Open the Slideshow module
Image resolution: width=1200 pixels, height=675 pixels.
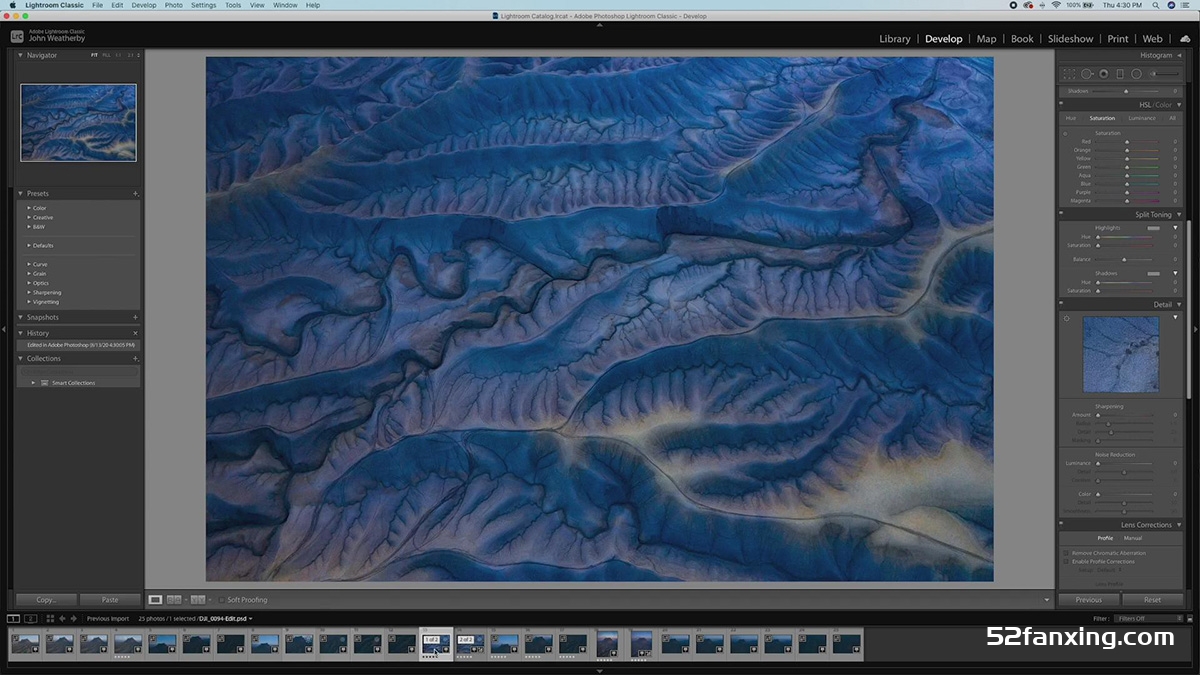coord(1070,39)
